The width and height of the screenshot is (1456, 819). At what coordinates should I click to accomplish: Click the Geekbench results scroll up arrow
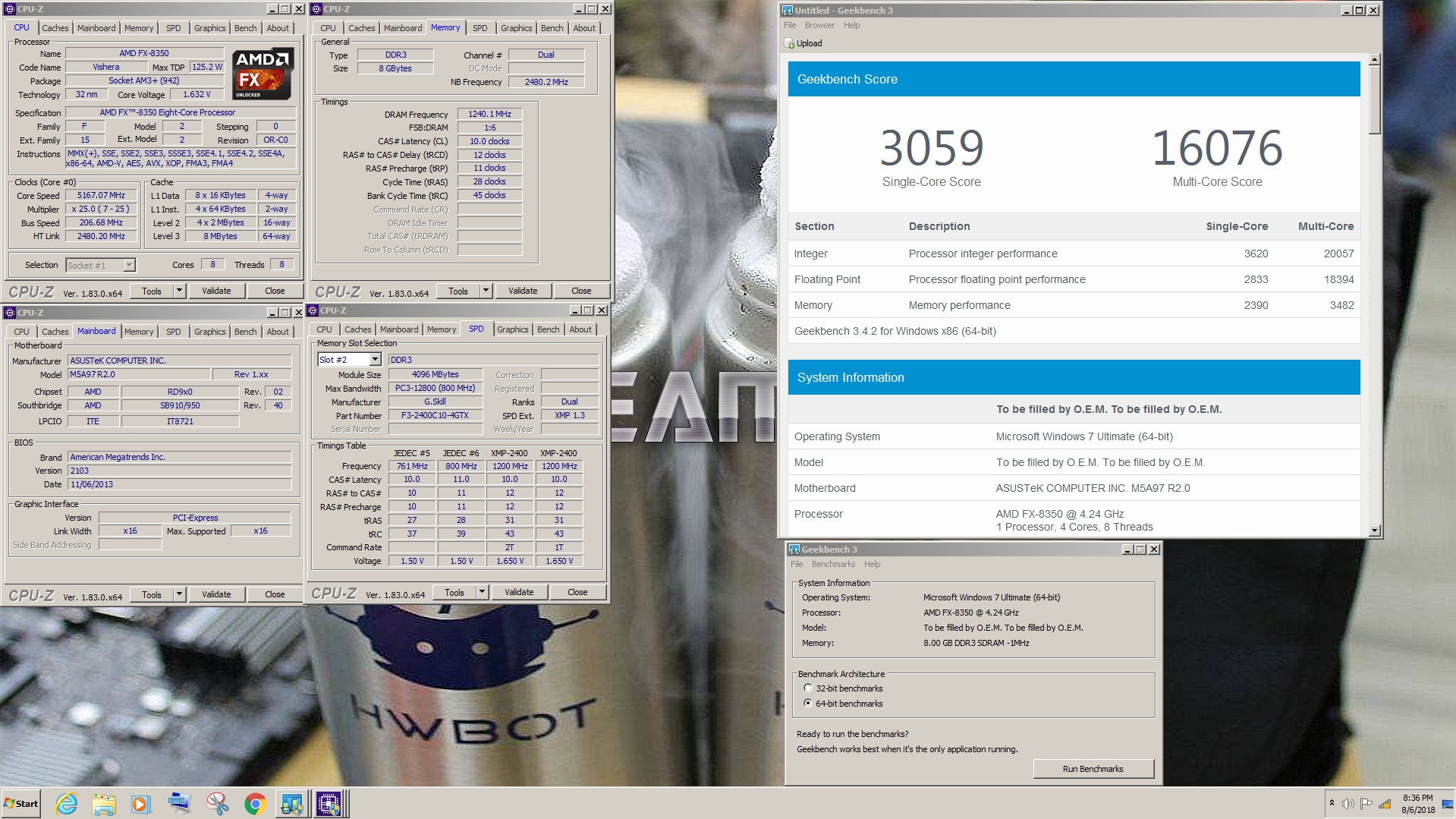pos(1374,59)
